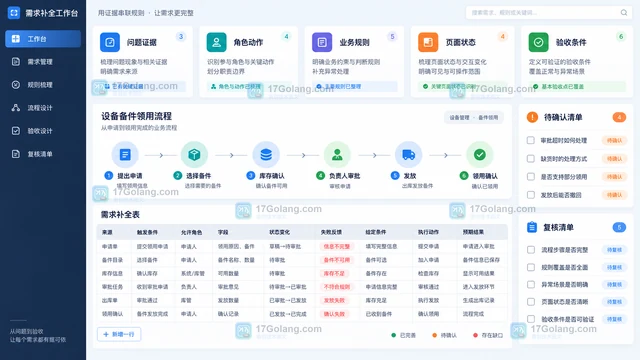Check the 规则覆盖是否全面 checkbox
This screenshot has width=640, height=360.
pyautogui.click(x=531, y=267)
